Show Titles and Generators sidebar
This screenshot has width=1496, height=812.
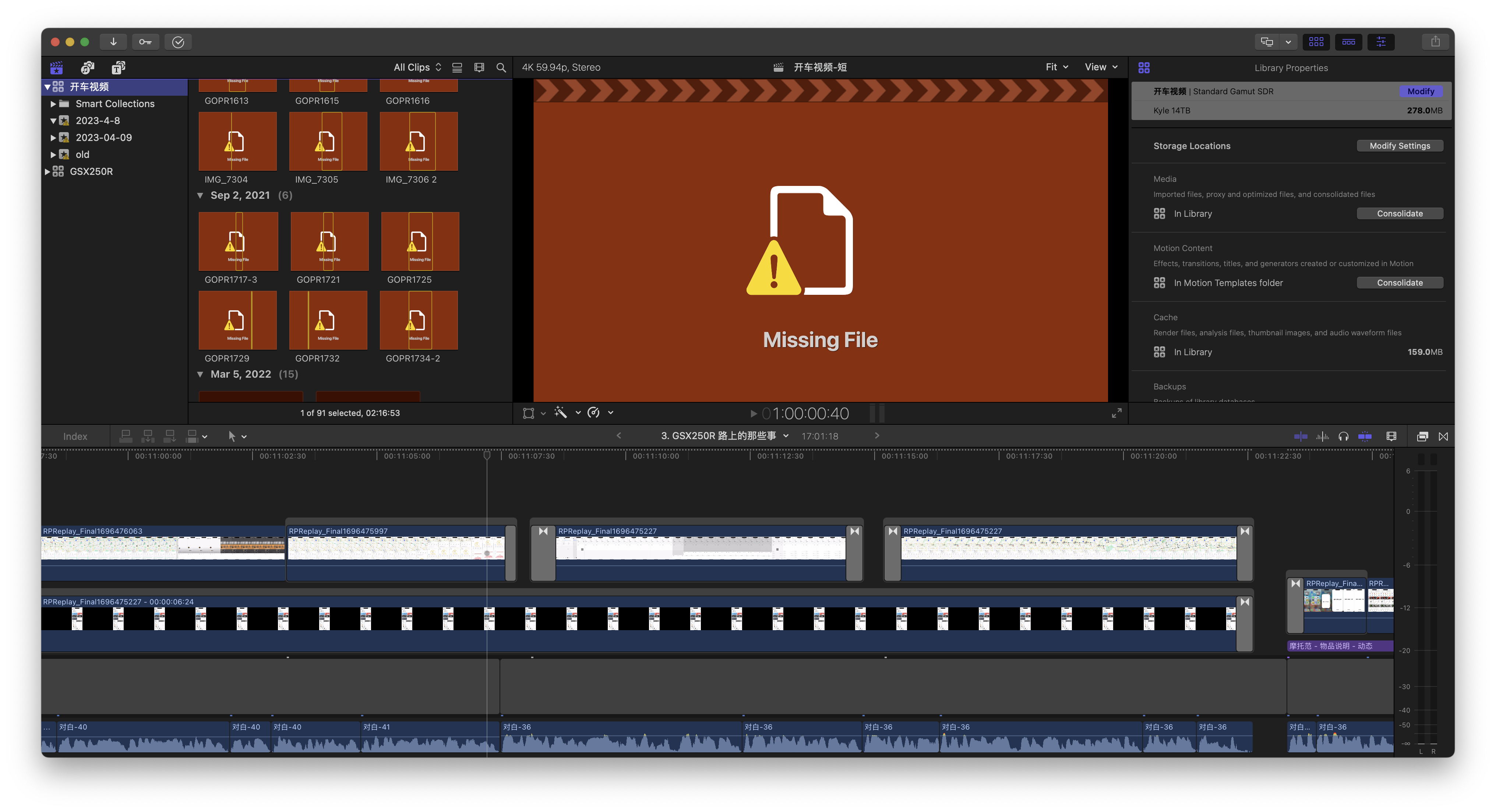pyautogui.click(x=119, y=68)
